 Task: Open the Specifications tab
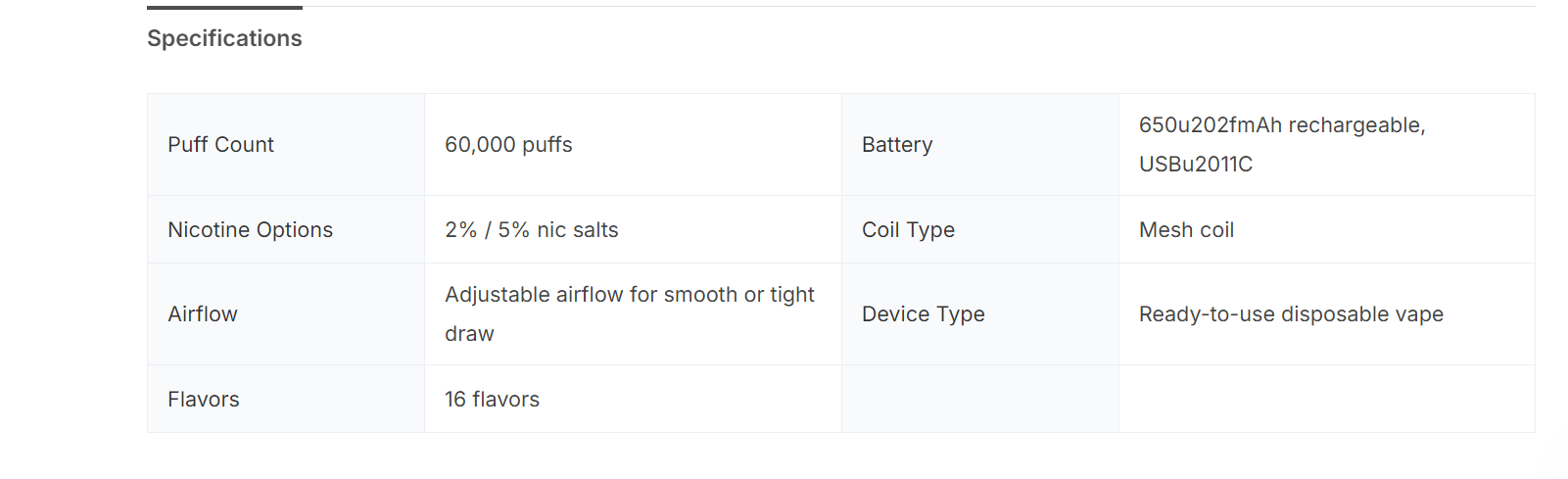(224, 38)
